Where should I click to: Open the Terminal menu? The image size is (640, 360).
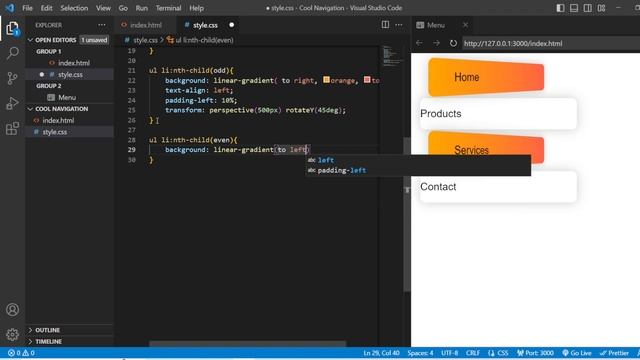pyautogui.click(x=168, y=8)
